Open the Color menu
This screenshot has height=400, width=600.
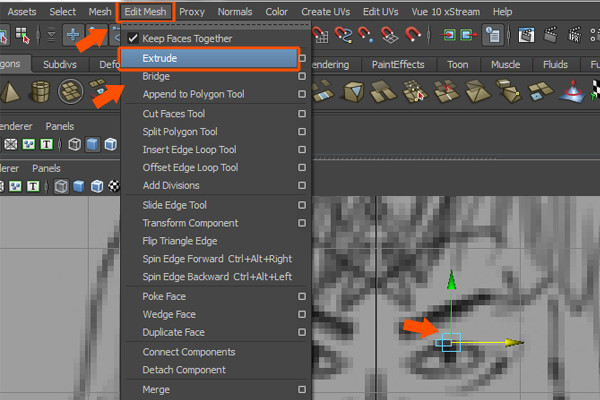(276, 12)
